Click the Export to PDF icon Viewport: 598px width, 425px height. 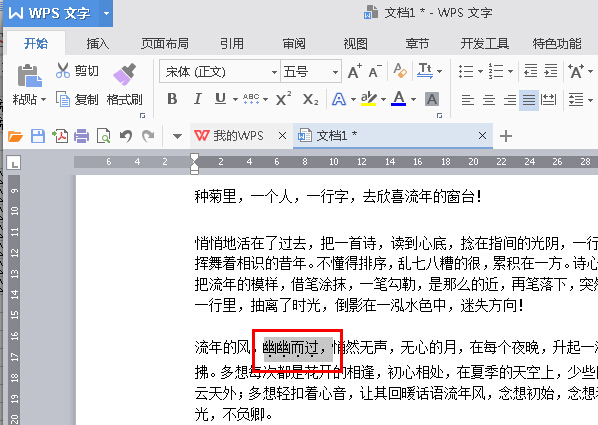coord(60,136)
